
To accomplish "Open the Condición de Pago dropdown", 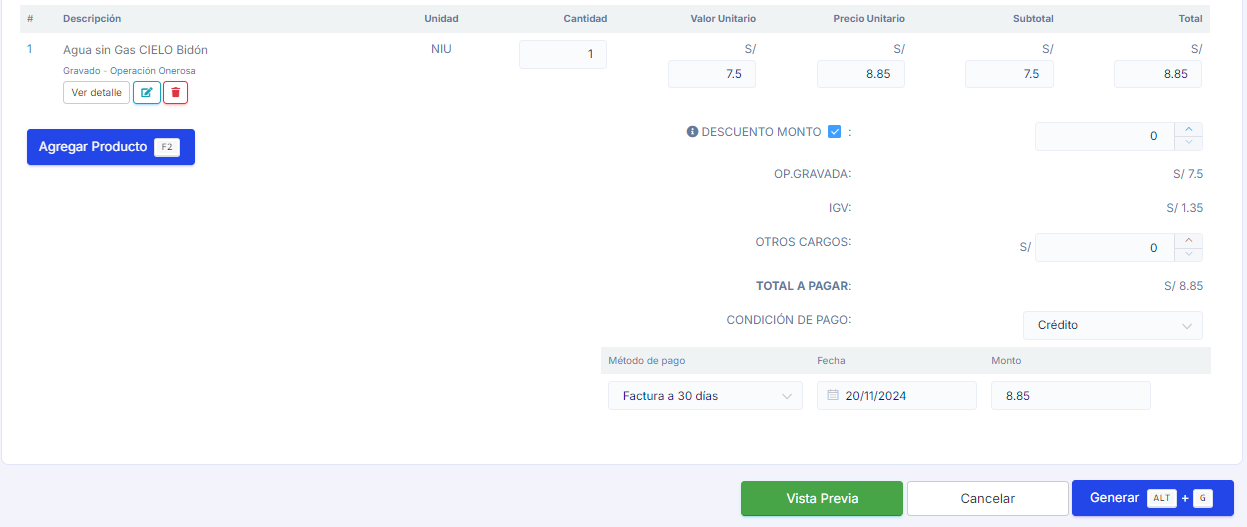I will pos(1112,325).
